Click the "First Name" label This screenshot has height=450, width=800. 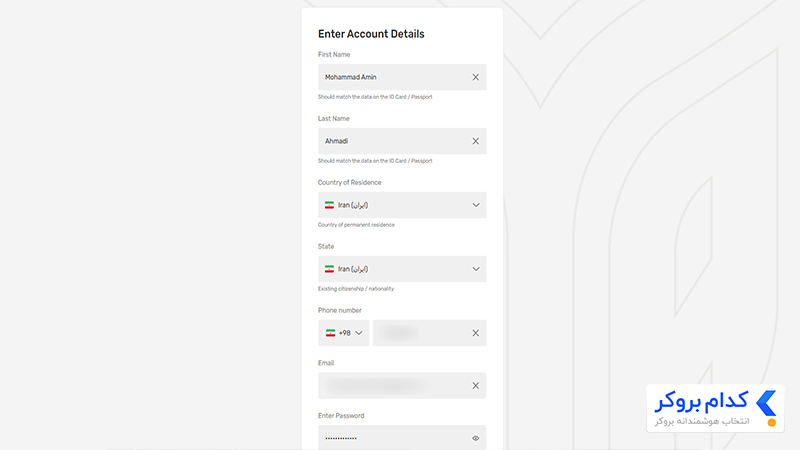coord(334,55)
